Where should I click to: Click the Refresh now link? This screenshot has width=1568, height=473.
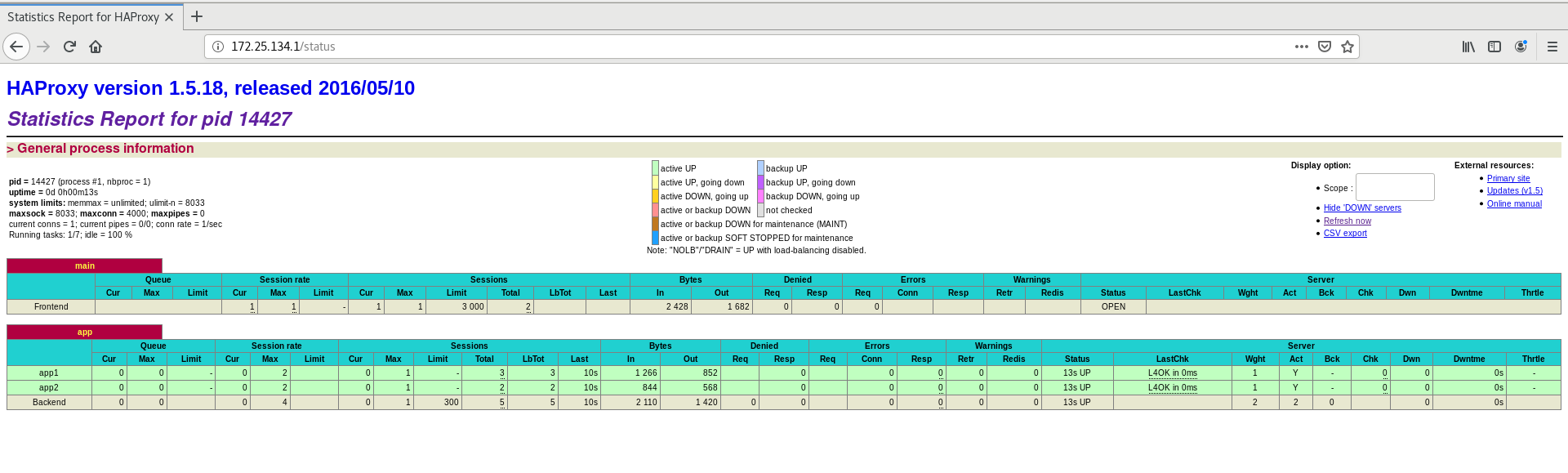click(1347, 221)
